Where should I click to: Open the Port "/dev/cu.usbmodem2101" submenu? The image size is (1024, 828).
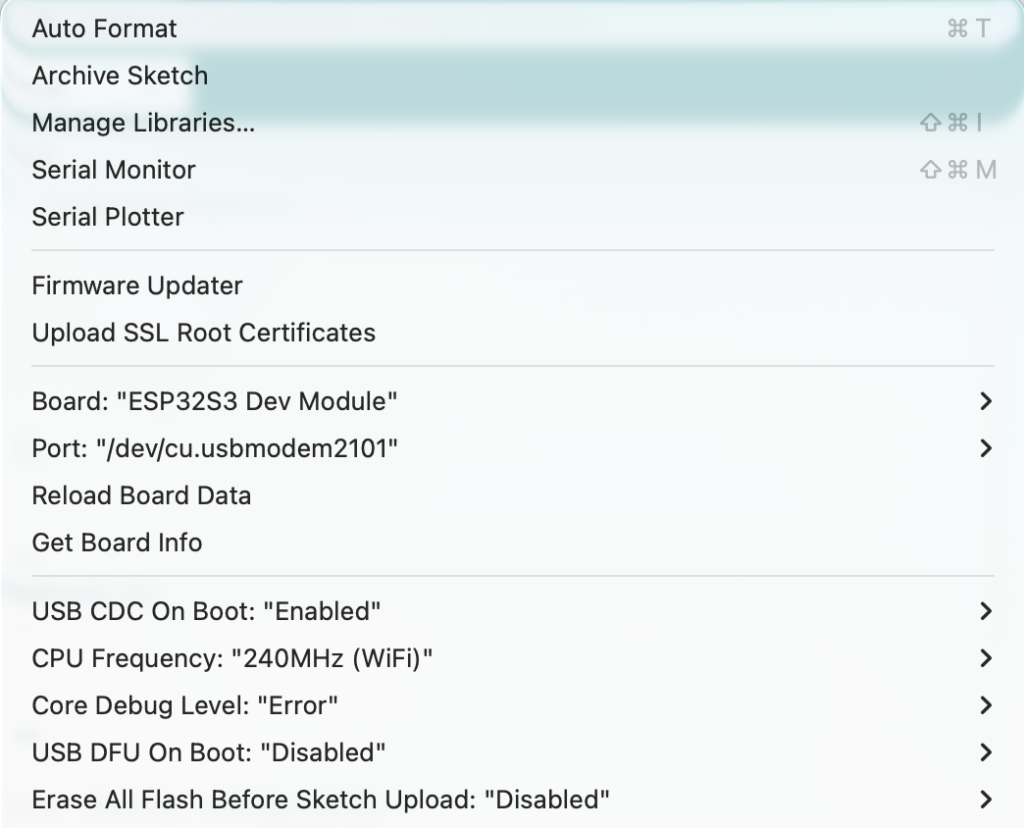(x=215, y=449)
